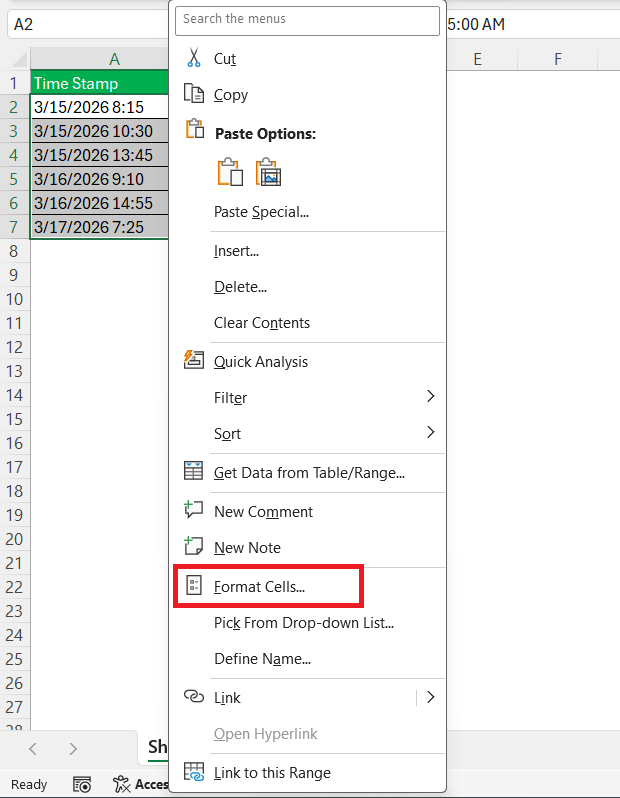Click the Link to this Range icon
This screenshot has width=620, height=798.
pos(194,772)
